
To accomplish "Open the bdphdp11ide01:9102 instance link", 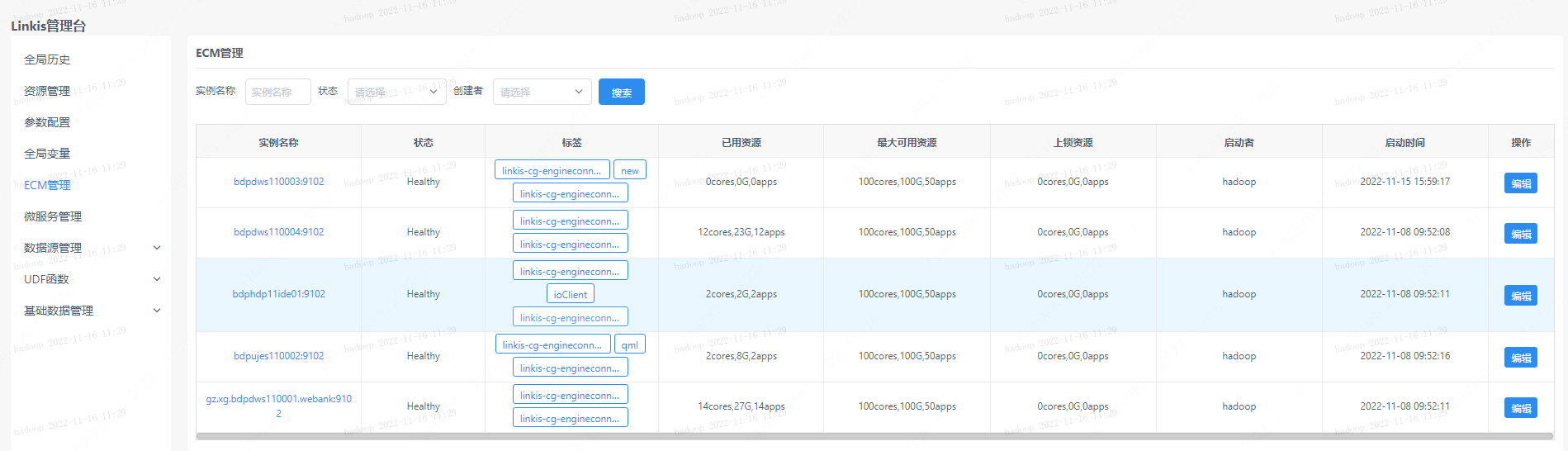I will point(278,294).
